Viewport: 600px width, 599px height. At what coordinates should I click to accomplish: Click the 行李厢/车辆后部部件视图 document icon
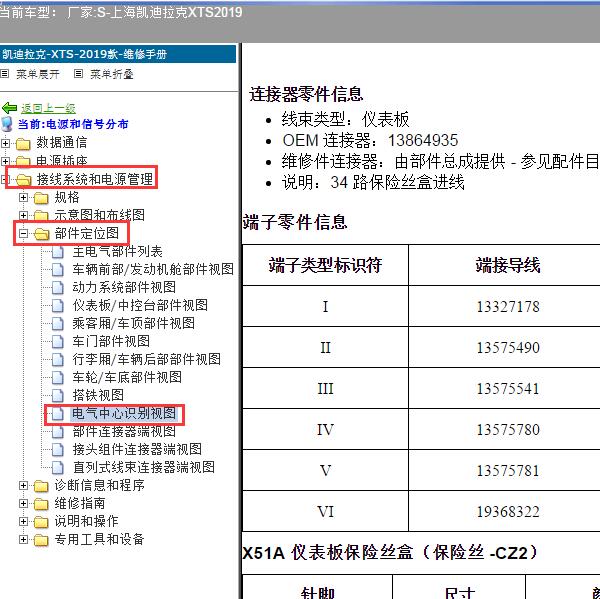[58, 359]
